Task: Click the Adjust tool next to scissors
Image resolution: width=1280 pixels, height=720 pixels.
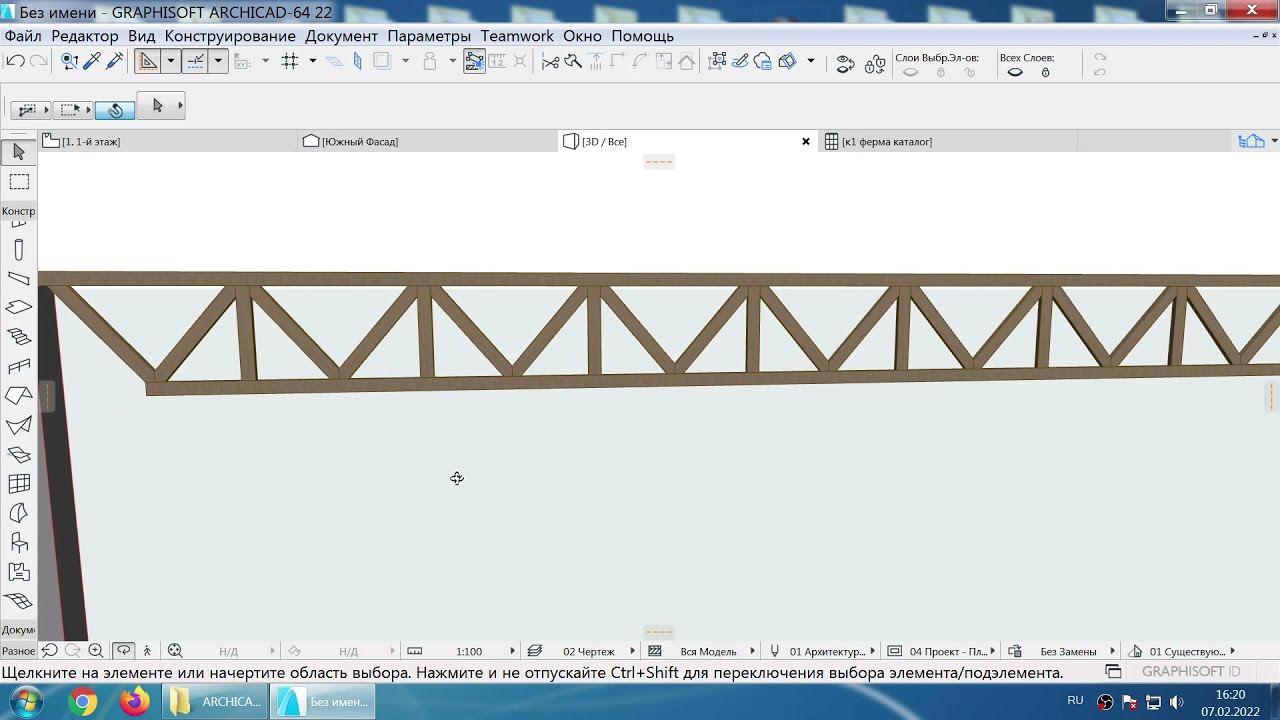Action: click(573, 61)
